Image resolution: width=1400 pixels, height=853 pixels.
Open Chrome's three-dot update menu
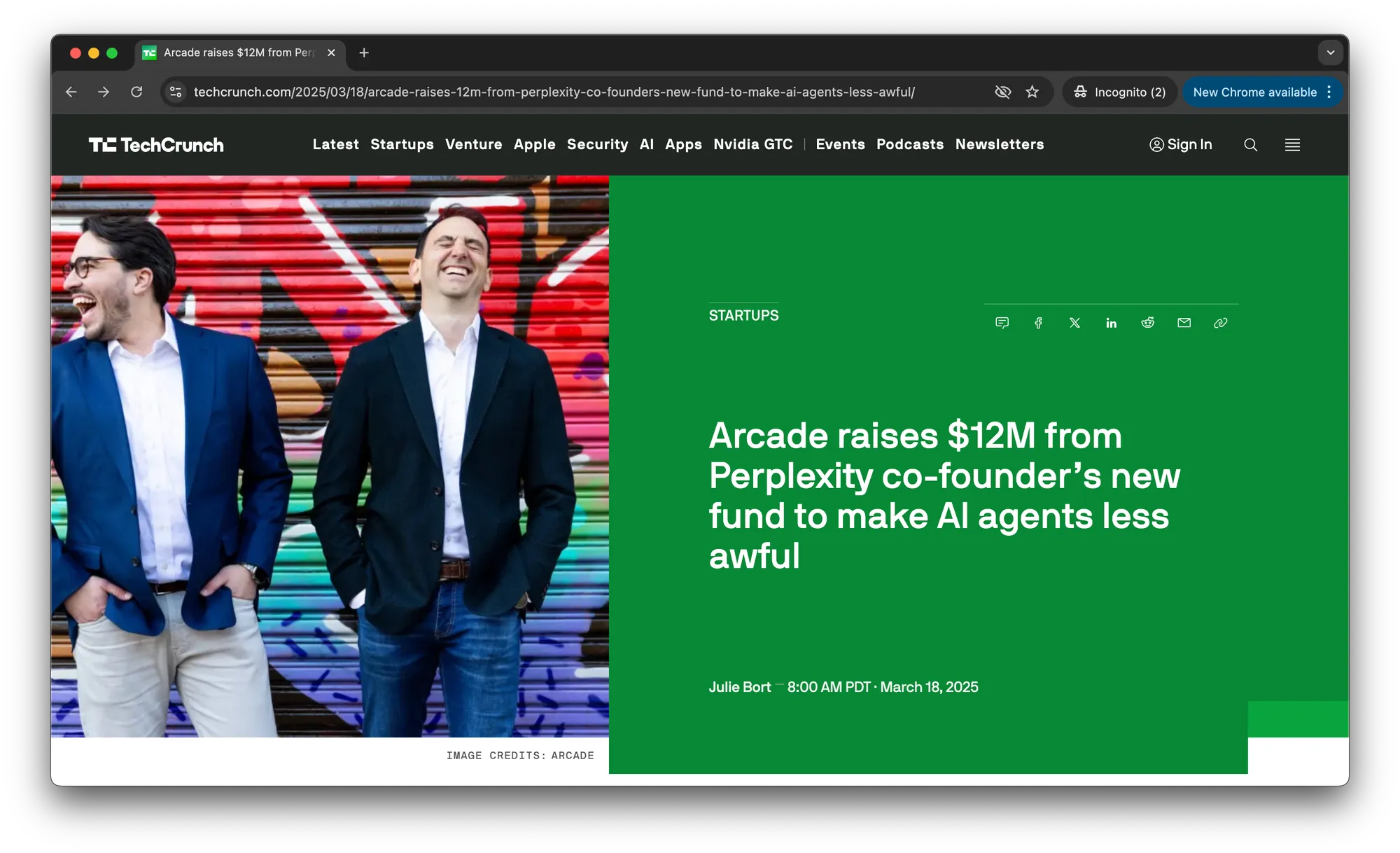1329,92
